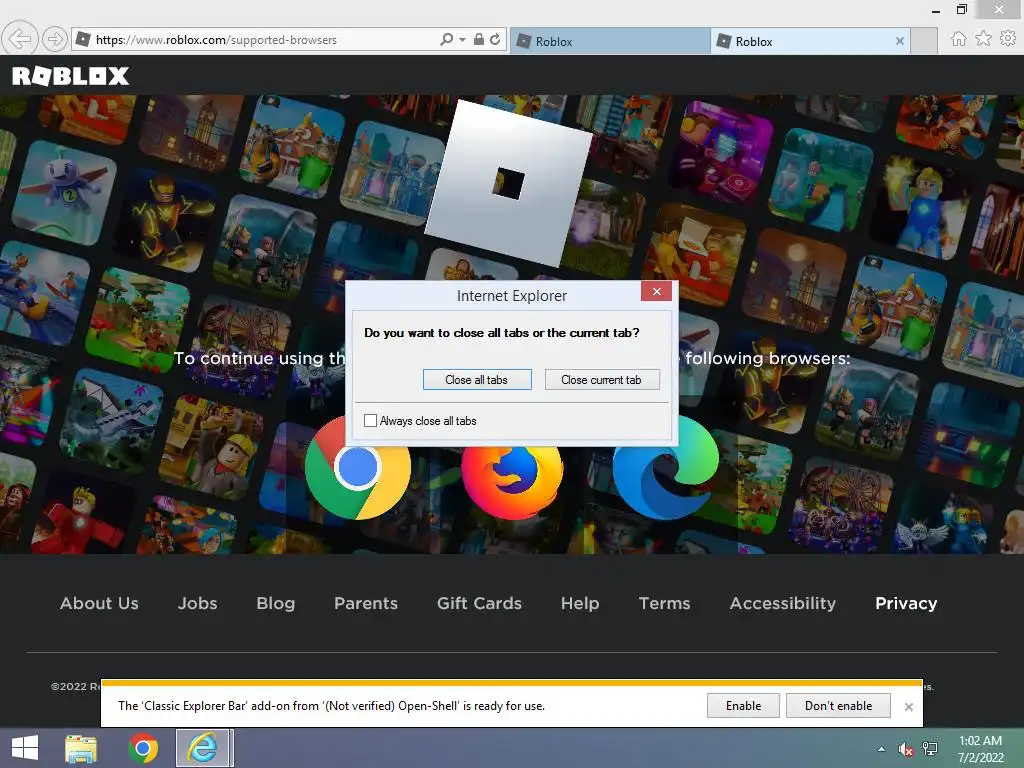Open the Jobs footer link
This screenshot has height=768, width=1024.
pos(197,603)
